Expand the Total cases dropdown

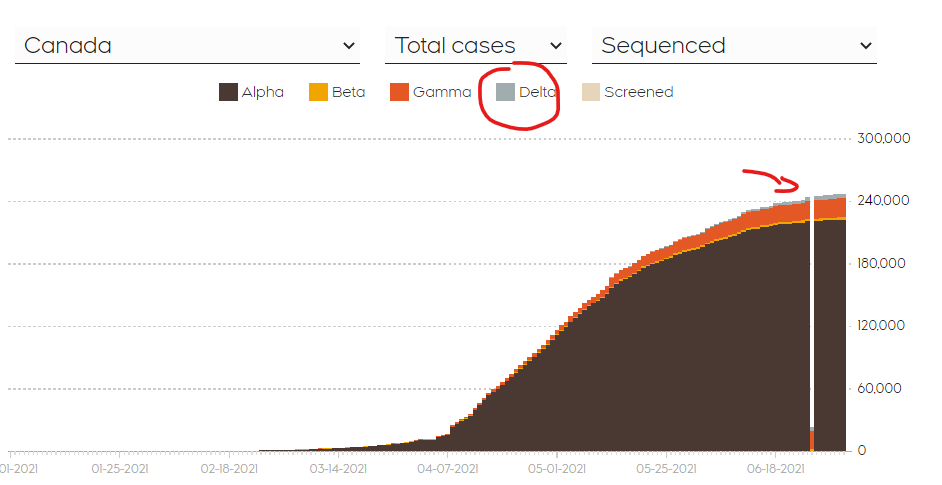(x=475, y=46)
